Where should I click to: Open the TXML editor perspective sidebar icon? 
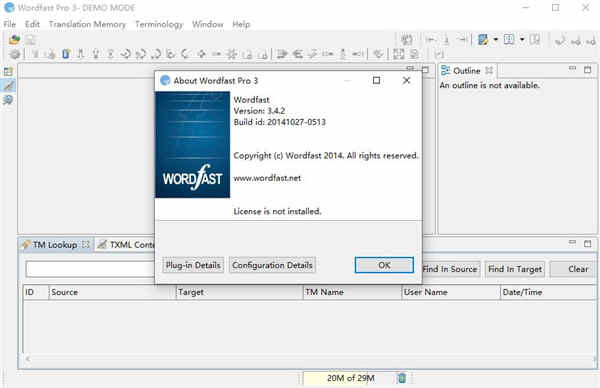point(8,85)
